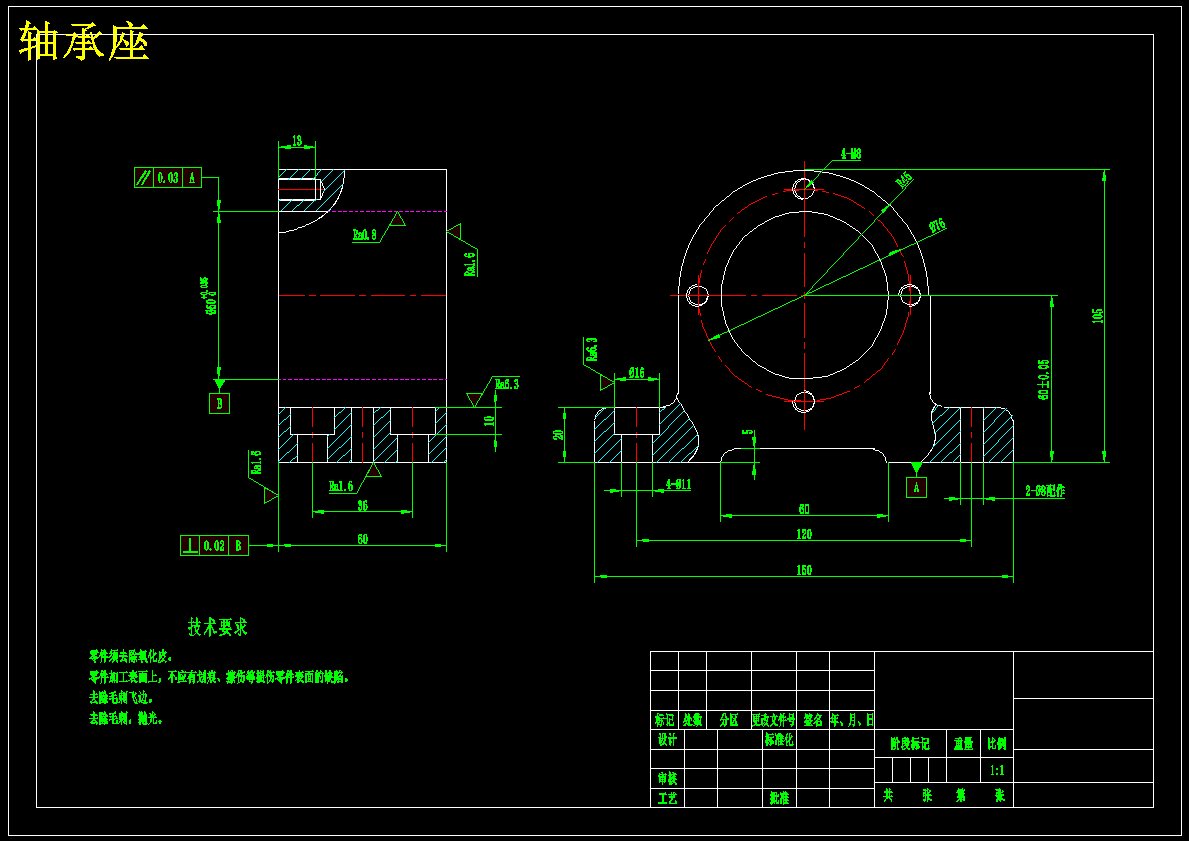Click the "设计" title block cell

click(x=667, y=740)
